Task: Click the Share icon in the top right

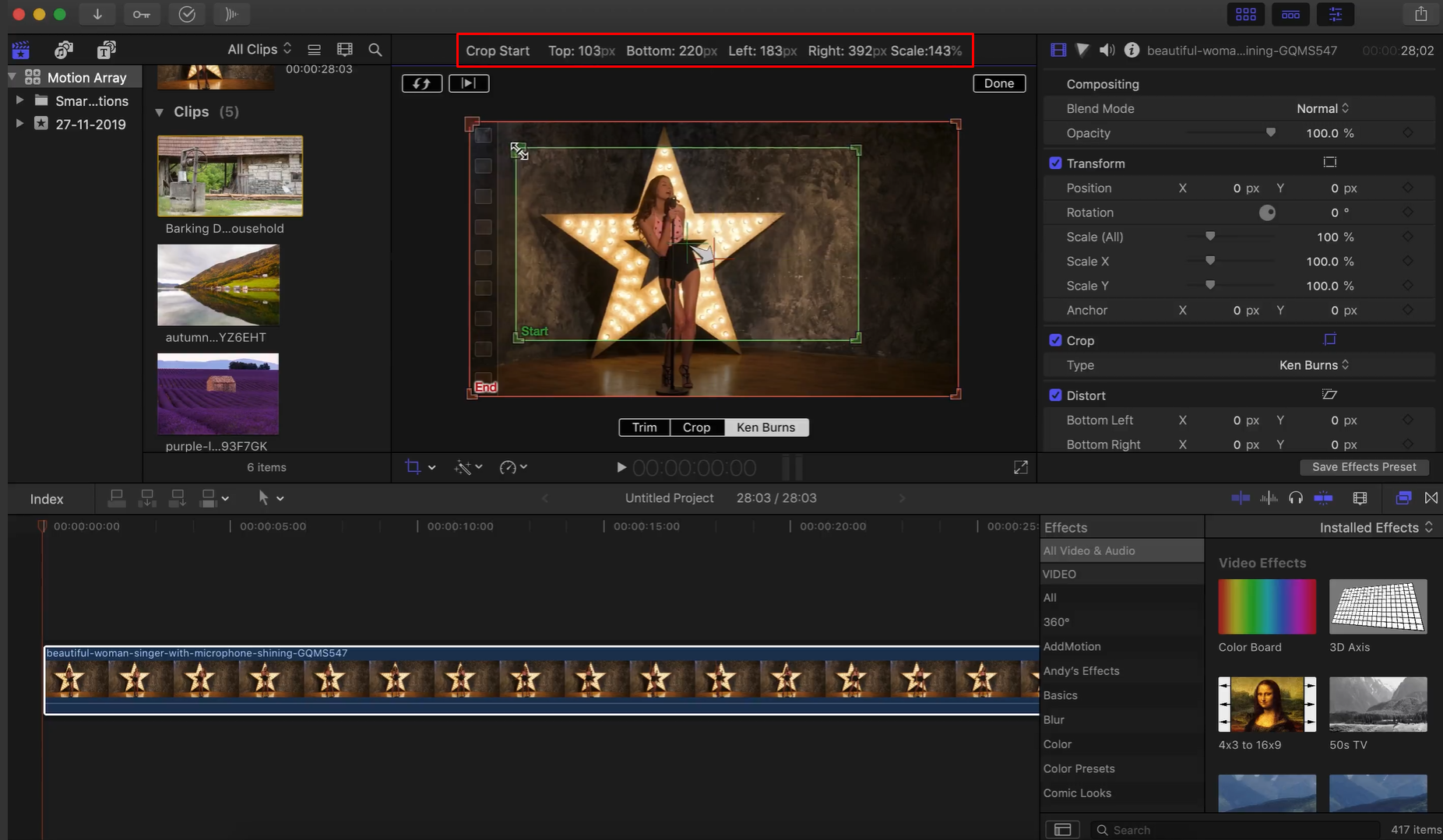Action: pyautogui.click(x=1422, y=13)
